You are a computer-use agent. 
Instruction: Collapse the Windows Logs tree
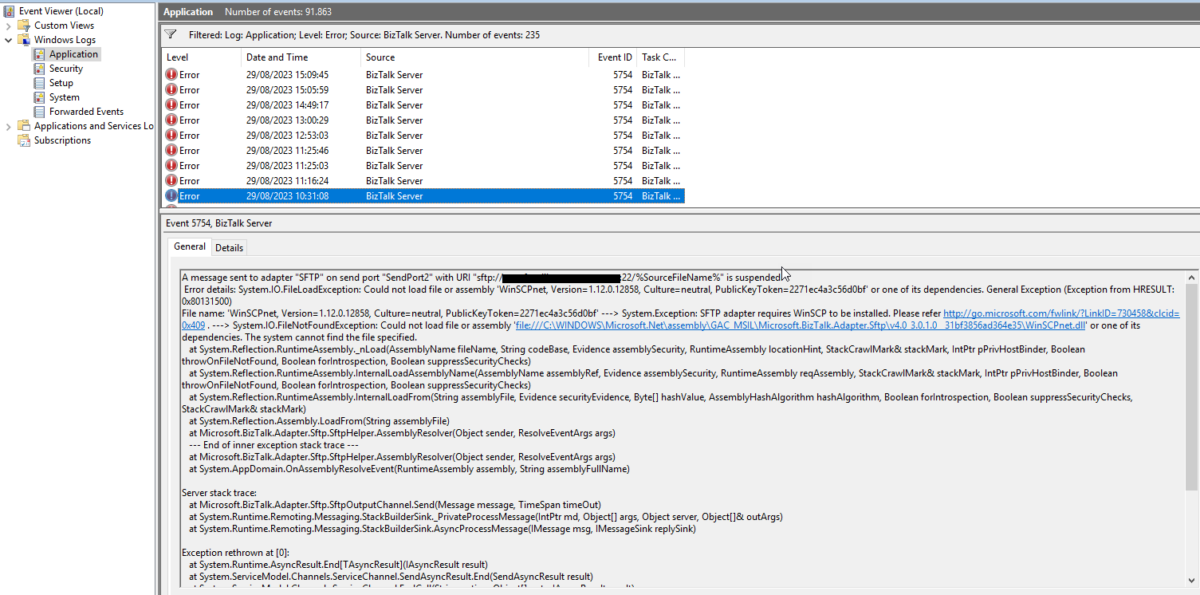[x=7, y=39]
